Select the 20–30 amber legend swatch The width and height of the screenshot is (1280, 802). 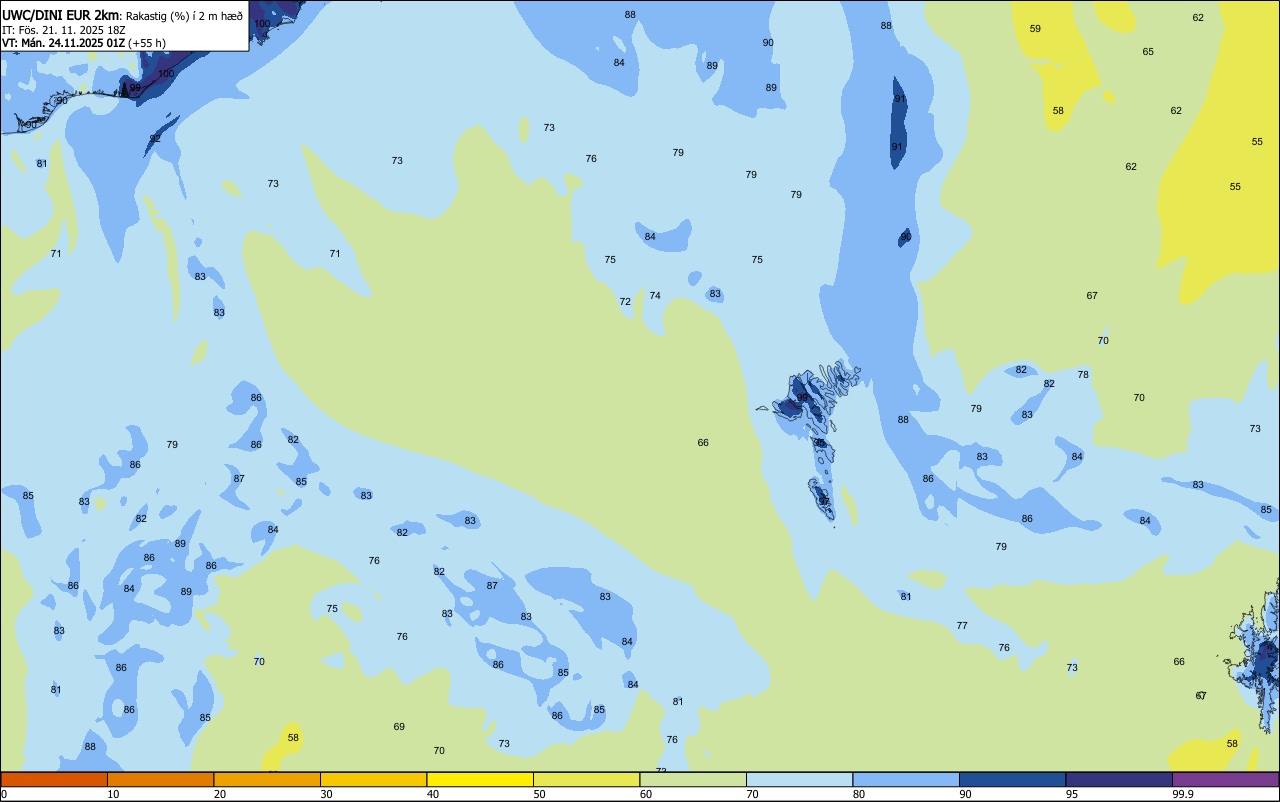coord(267,779)
